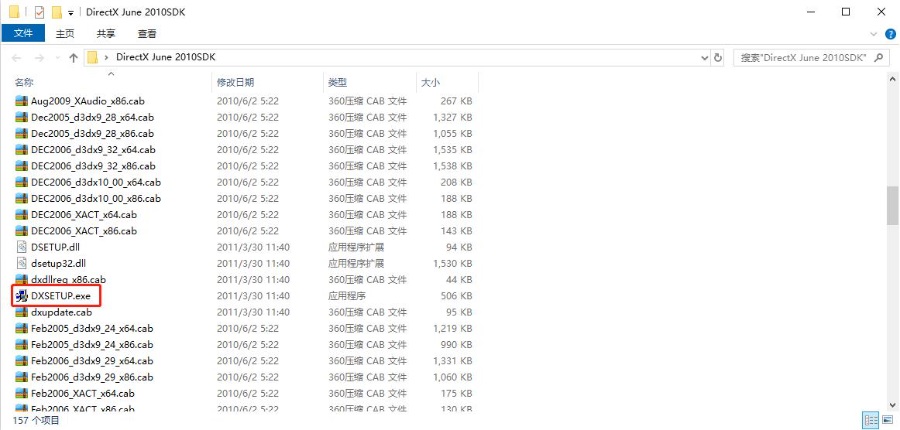Open the 查看 ribbon tab
Image resolution: width=900 pixels, height=430 pixels.
pyautogui.click(x=147, y=34)
